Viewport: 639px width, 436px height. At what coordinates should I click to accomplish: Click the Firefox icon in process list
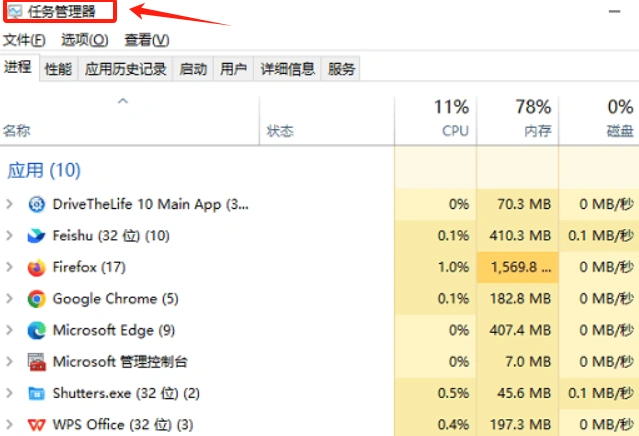click(x=37, y=267)
